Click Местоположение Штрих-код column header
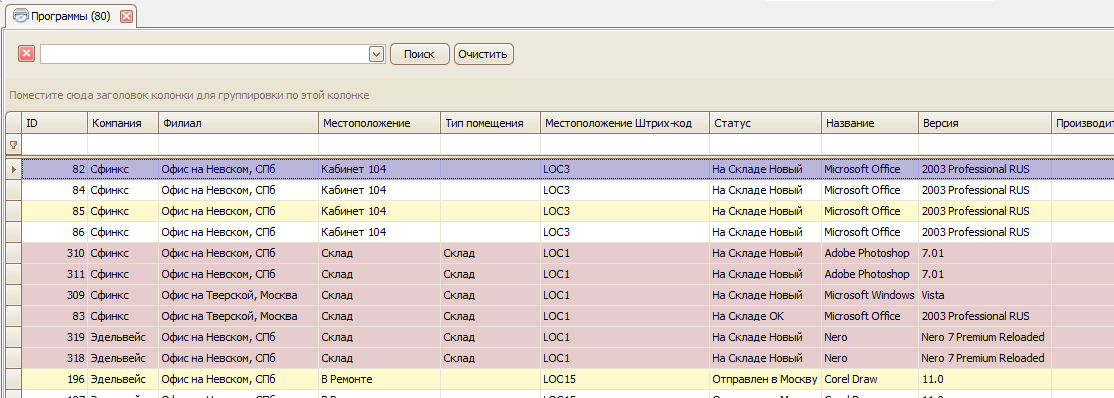Viewport: 1114px width, 398px height. pyautogui.click(x=624, y=123)
